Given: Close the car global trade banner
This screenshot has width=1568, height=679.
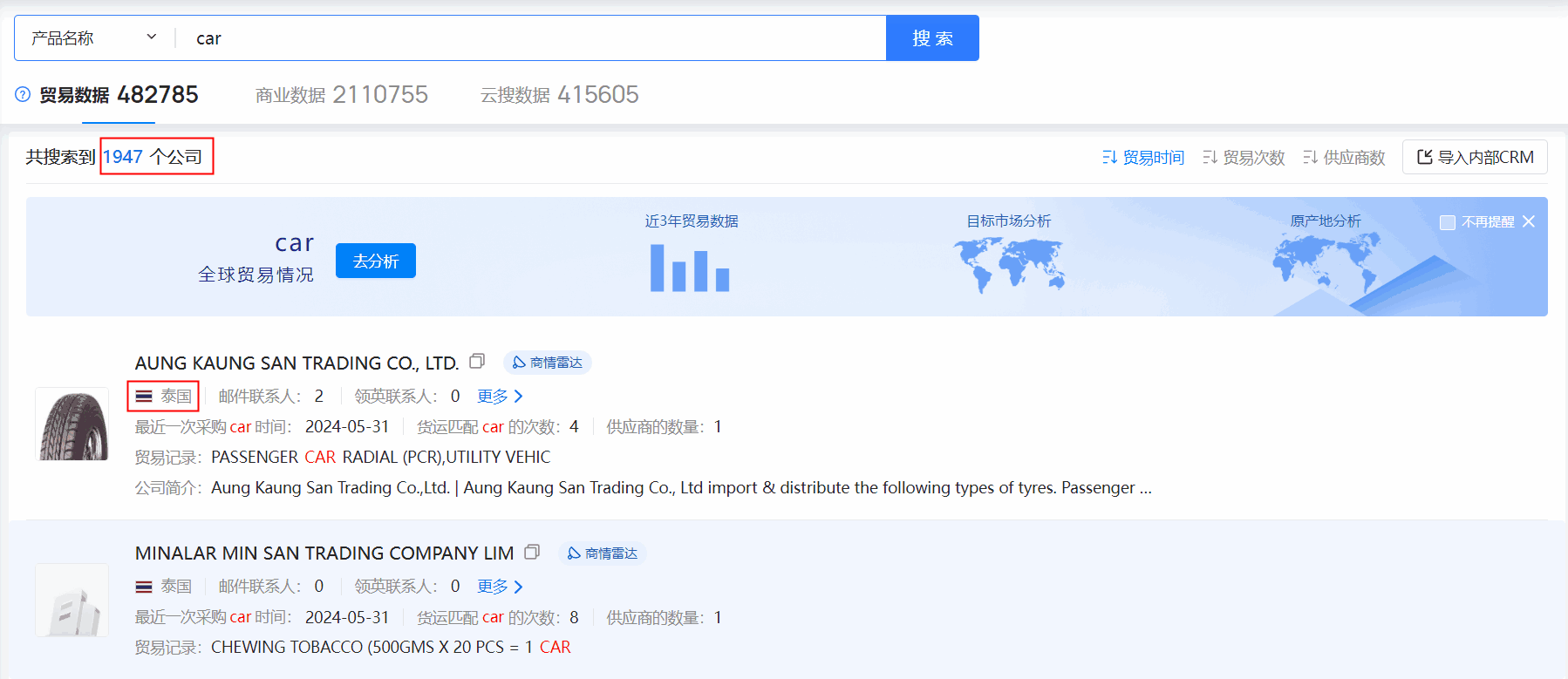Looking at the screenshot, I should click(1529, 222).
